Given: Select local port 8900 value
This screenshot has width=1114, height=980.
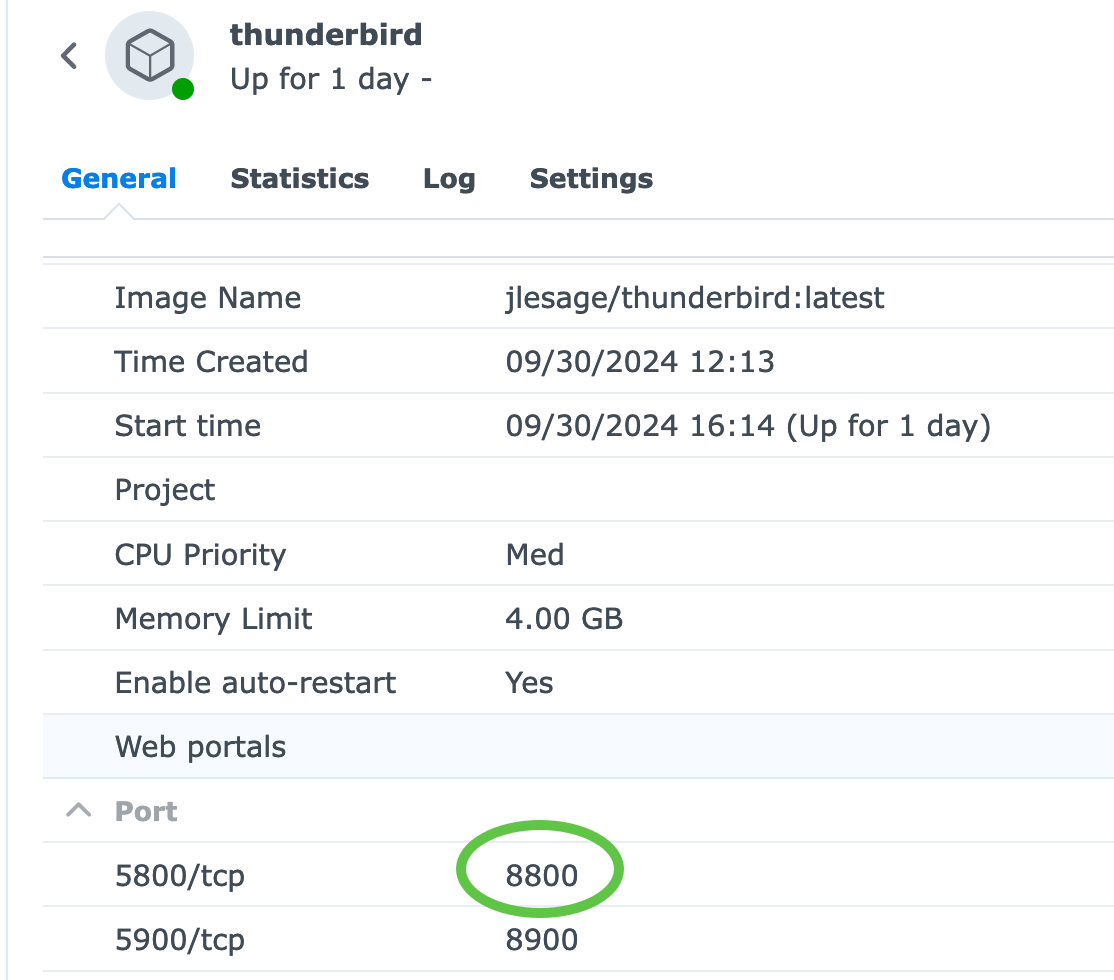Looking at the screenshot, I should click(x=542, y=939).
